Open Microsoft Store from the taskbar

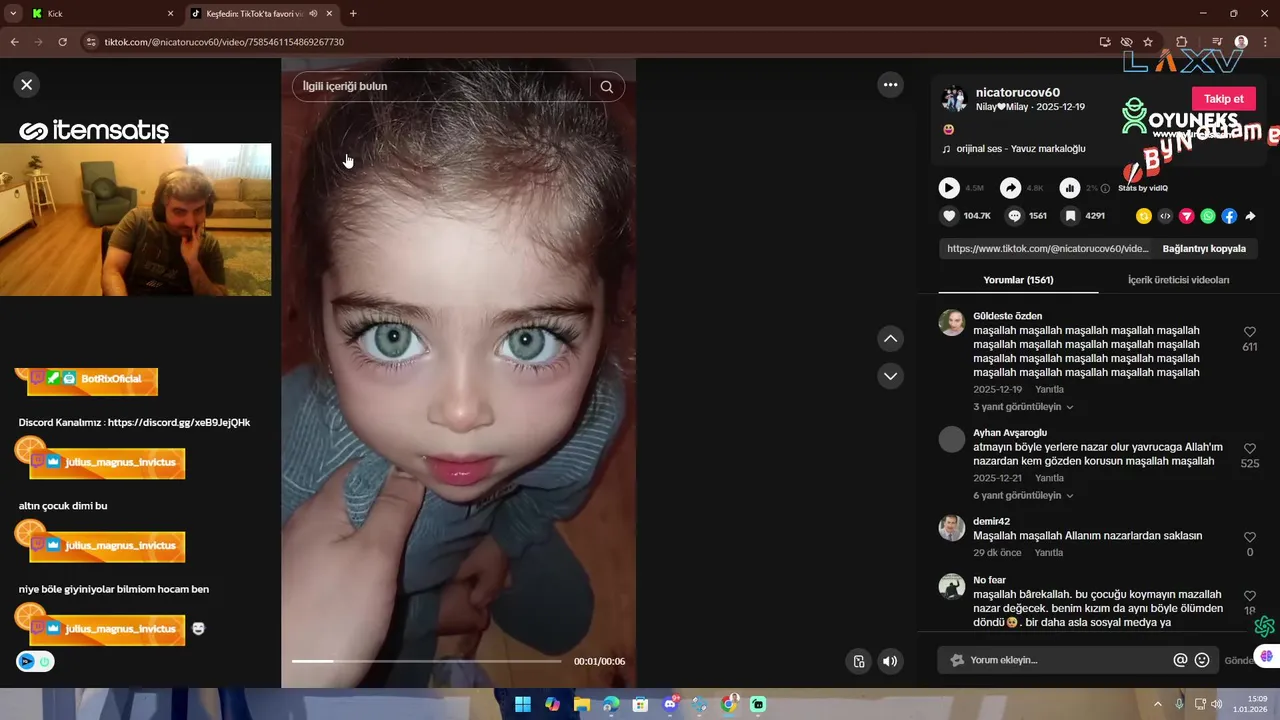(x=640, y=704)
